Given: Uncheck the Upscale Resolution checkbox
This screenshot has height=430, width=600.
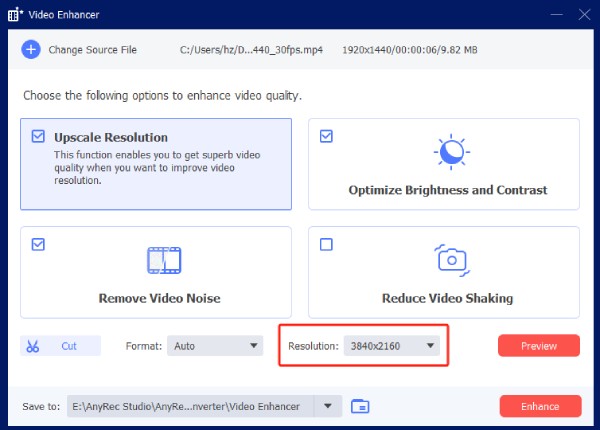Looking at the screenshot, I should point(39,137).
